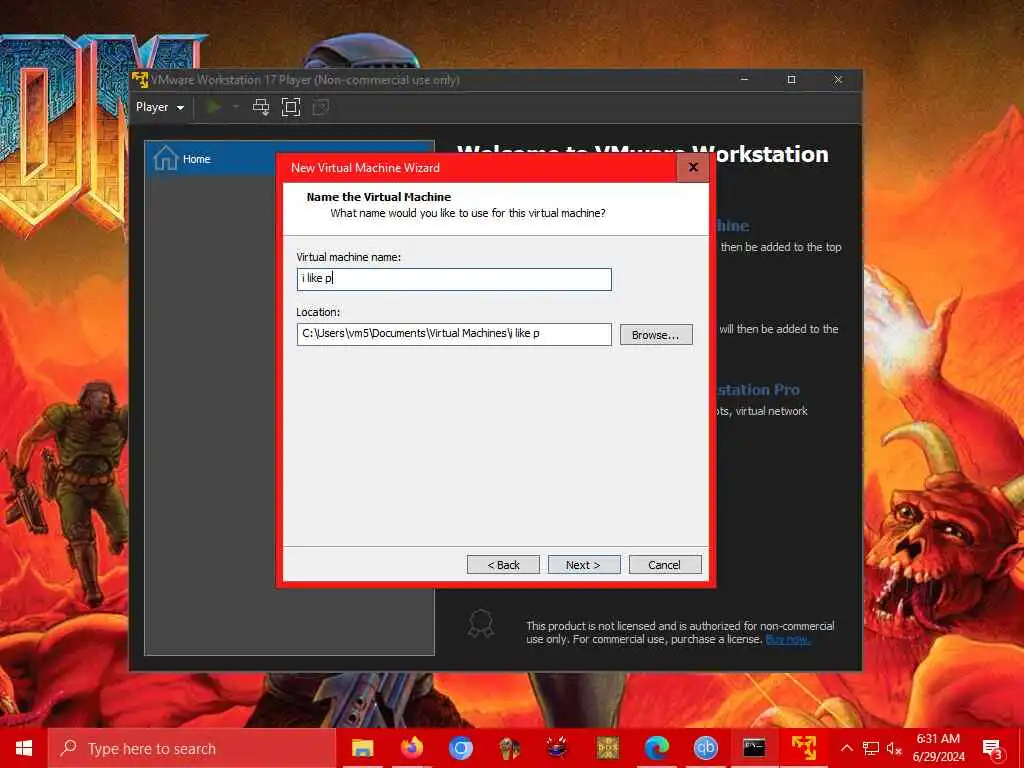Click the 'Virtual machine name:' label

point(349,257)
